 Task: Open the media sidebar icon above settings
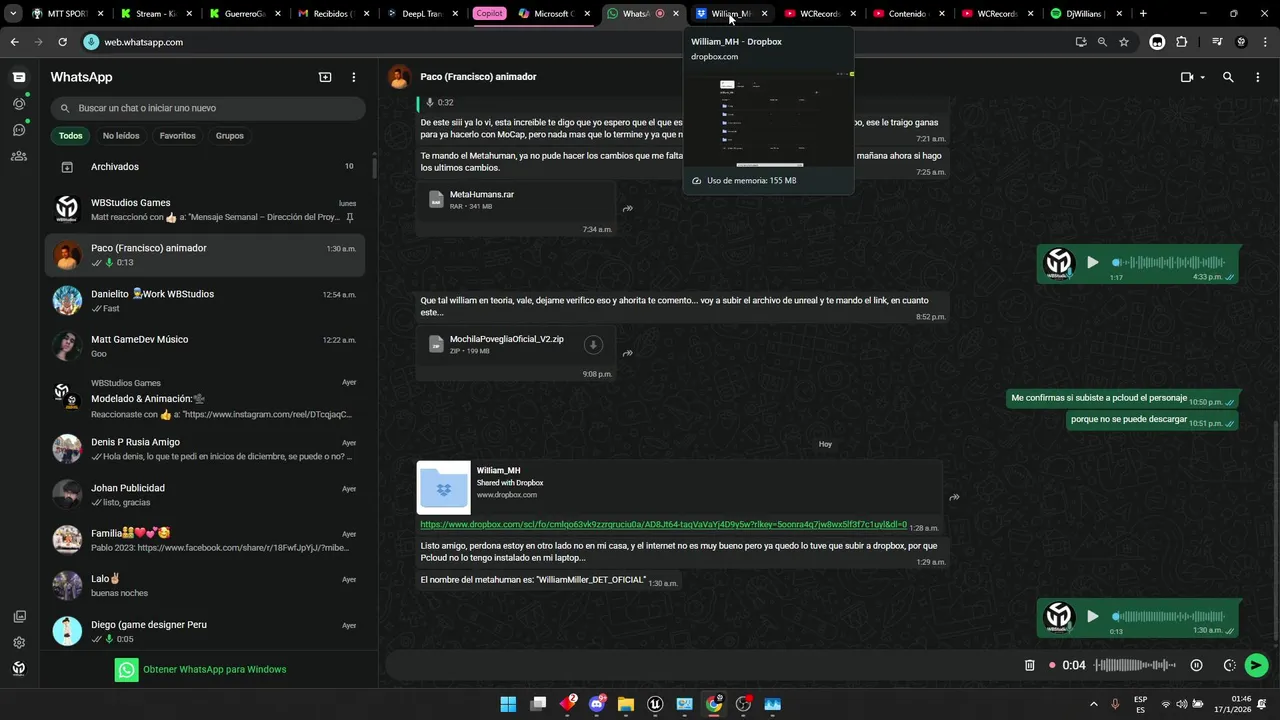tap(19, 617)
